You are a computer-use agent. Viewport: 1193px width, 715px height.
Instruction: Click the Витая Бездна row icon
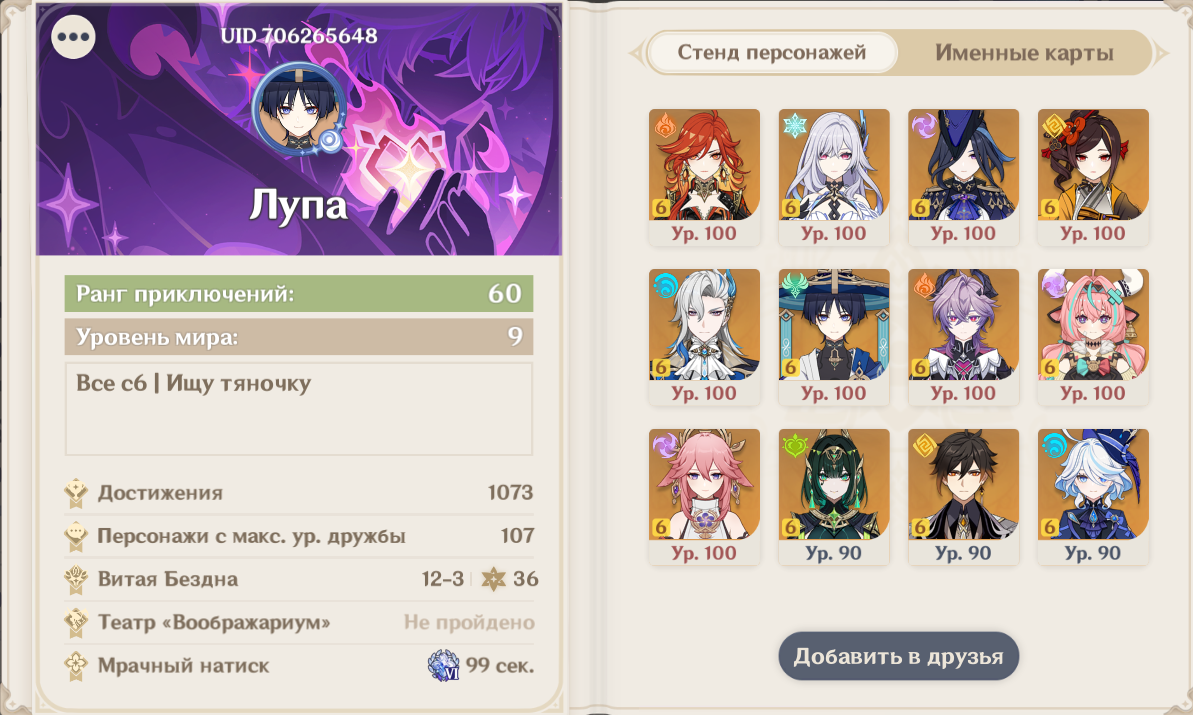click(x=76, y=580)
